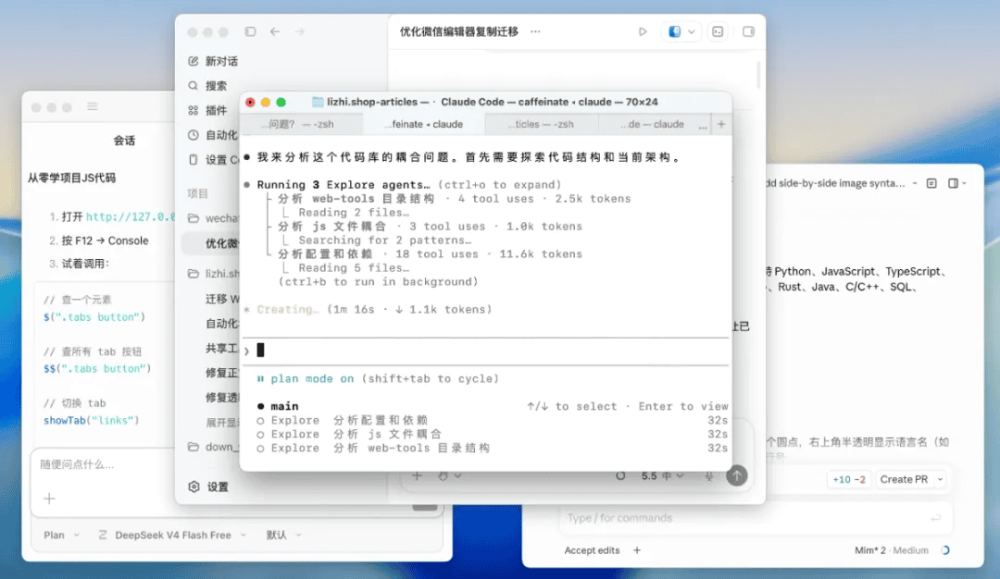Click the +10 −2 diff button
This screenshot has width=1000, height=579.
click(x=849, y=480)
